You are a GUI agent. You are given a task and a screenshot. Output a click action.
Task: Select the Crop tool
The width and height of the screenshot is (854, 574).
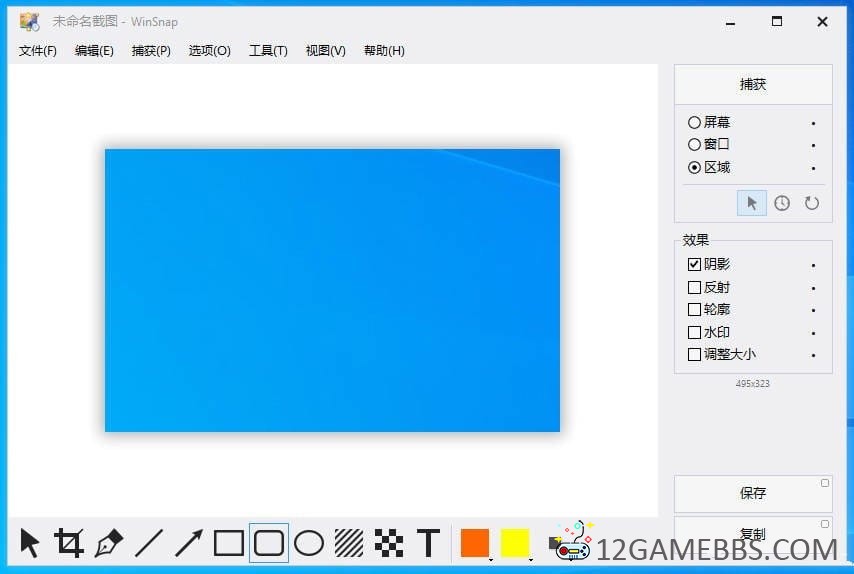point(69,543)
